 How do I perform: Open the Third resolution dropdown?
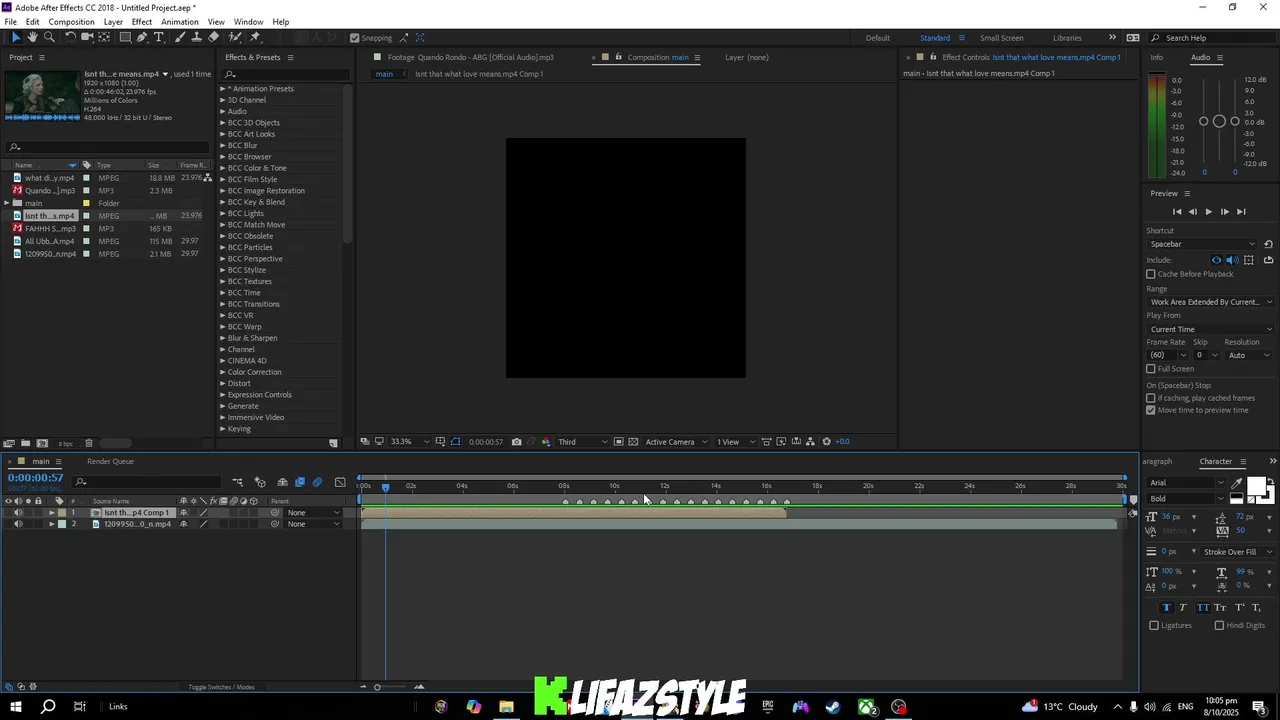(x=582, y=441)
